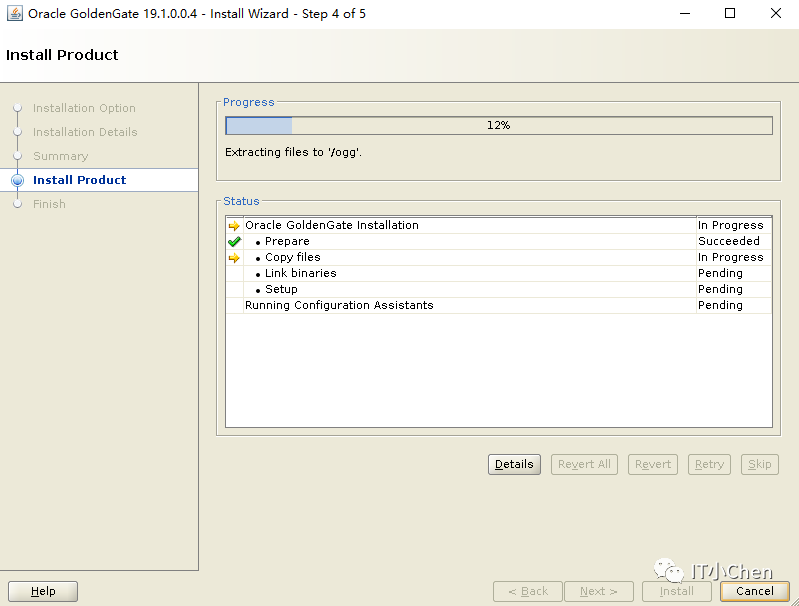Click the In Progress status of GoldenGate Installation
Viewport: 799px width, 606px height.
point(731,225)
